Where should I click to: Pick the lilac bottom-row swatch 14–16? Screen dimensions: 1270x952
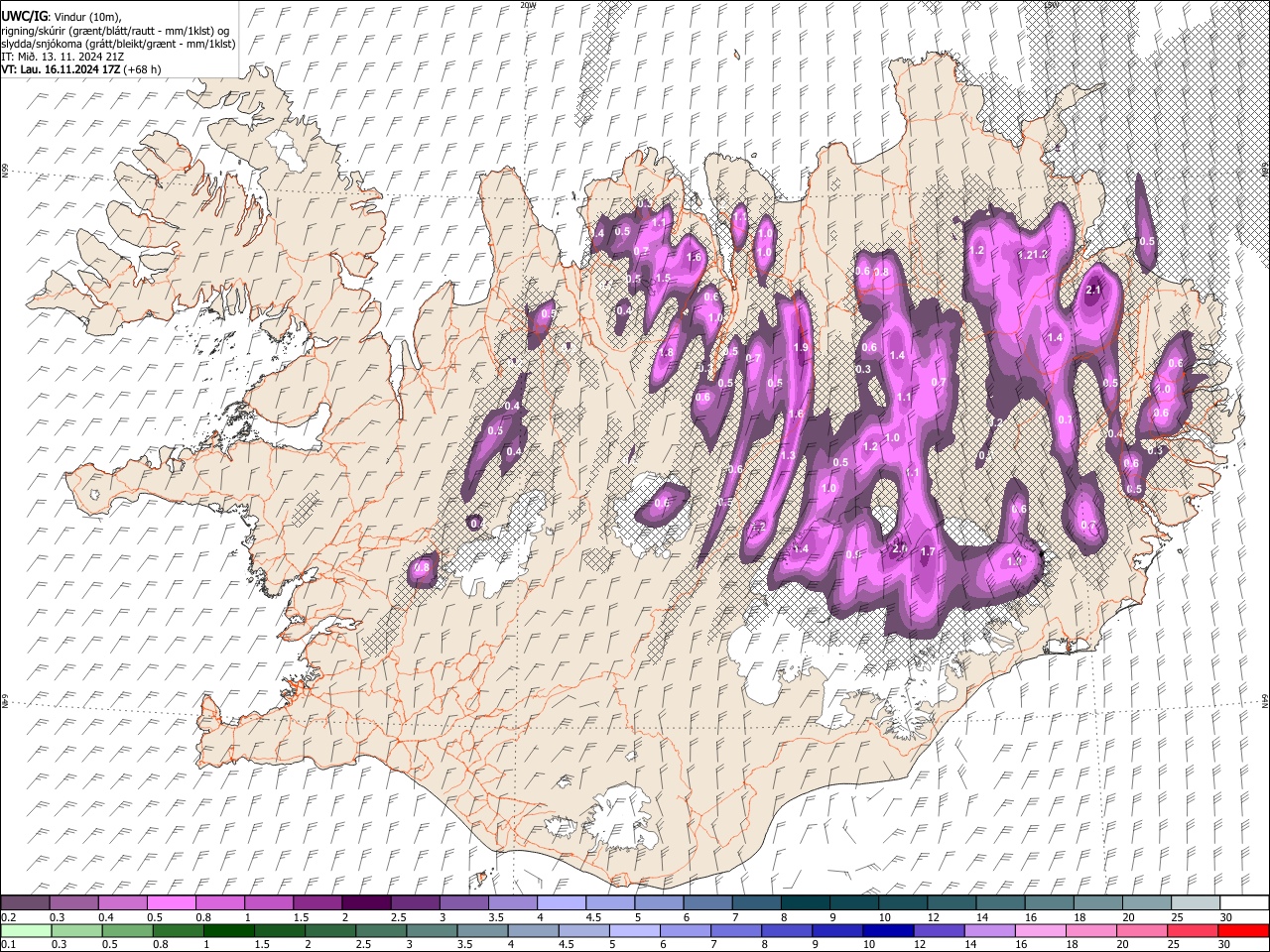coord(988,930)
